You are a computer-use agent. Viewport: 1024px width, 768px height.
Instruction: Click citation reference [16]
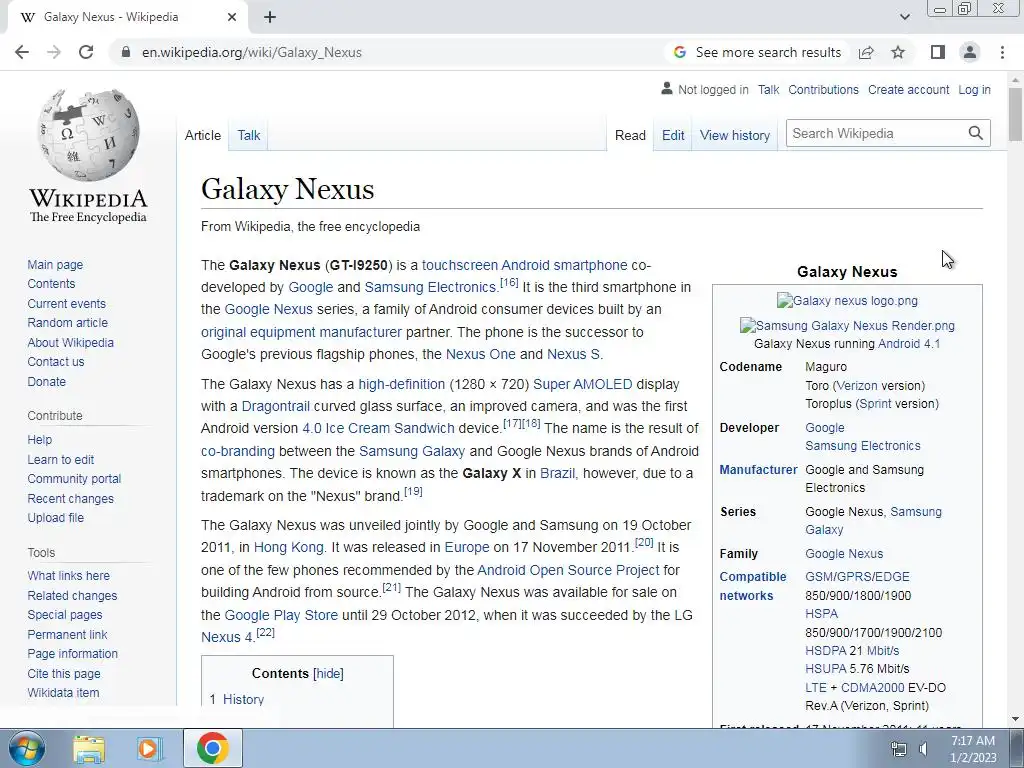click(509, 283)
